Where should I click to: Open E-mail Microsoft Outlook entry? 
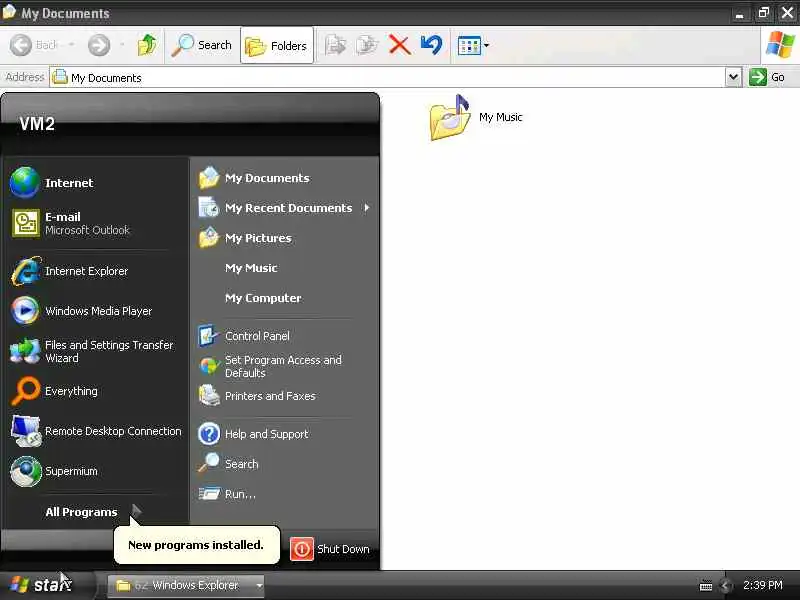point(97,223)
